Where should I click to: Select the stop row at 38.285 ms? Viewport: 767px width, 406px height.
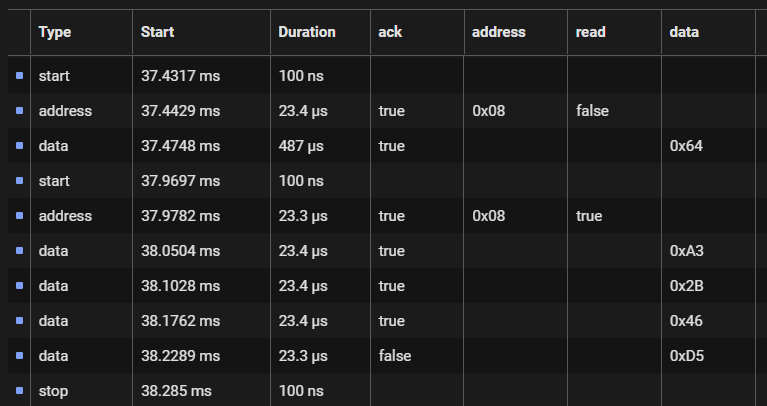pos(54,391)
